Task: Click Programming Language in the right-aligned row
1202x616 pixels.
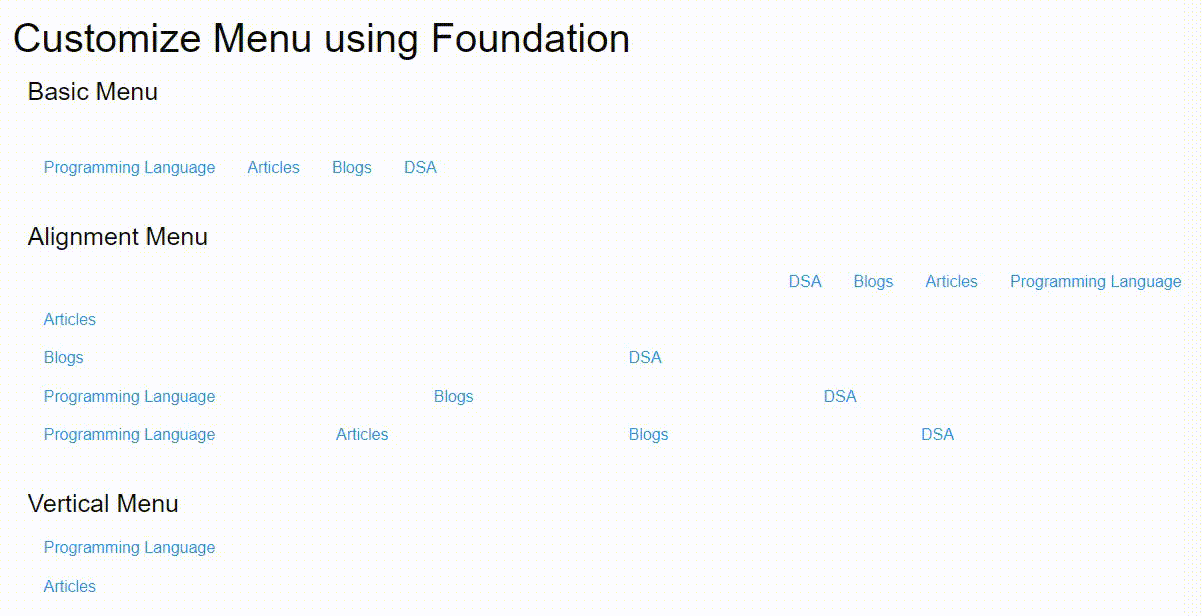Action: click(1095, 282)
